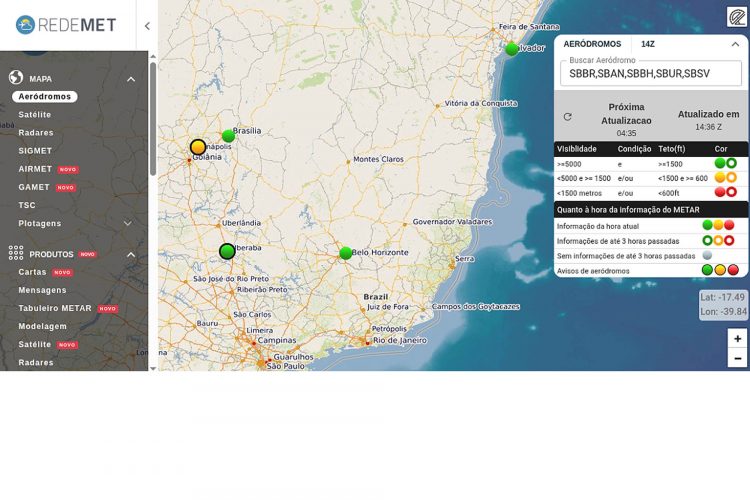Collapse the sidebar with left chevron
Screen dimensions: 750x500
[147, 26]
